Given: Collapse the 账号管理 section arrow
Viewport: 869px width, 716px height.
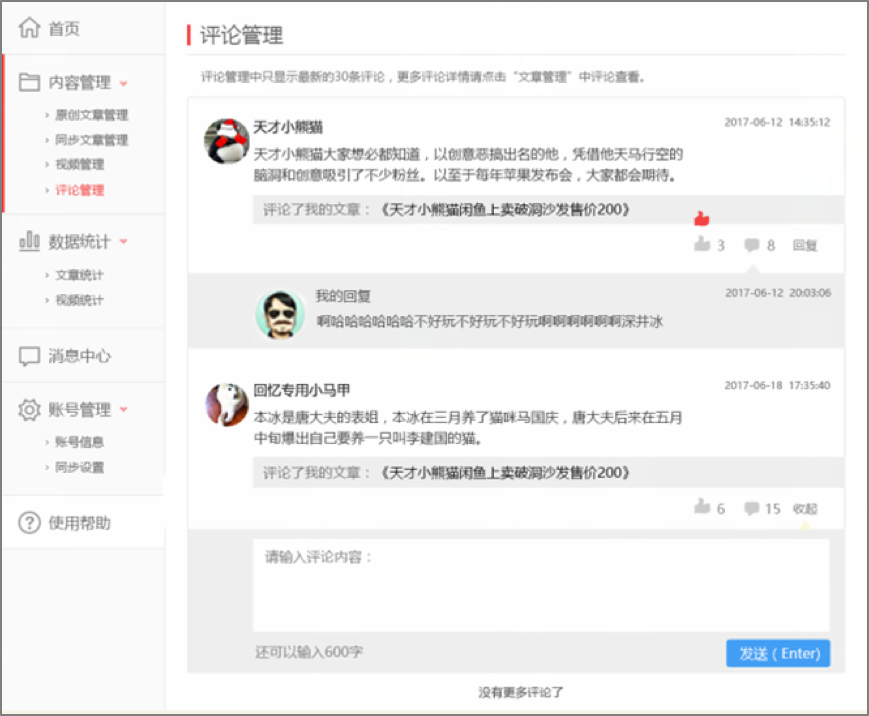Looking at the screenshot, I should [123, 410].
